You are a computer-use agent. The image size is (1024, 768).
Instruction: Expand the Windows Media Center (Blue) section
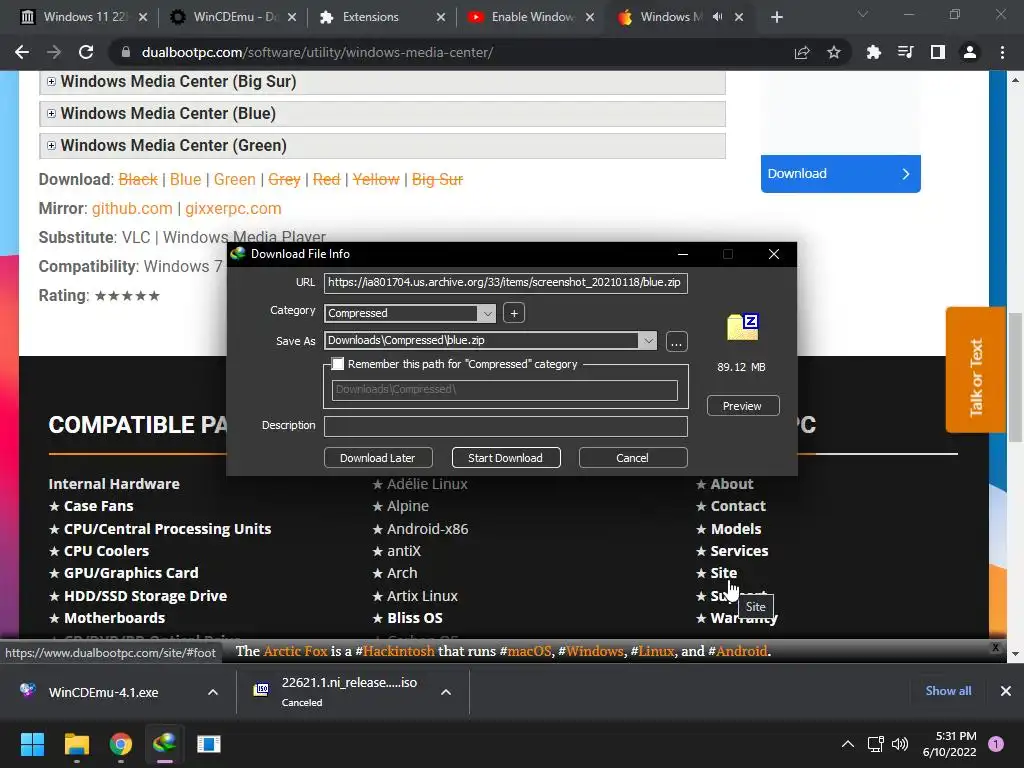51,114
